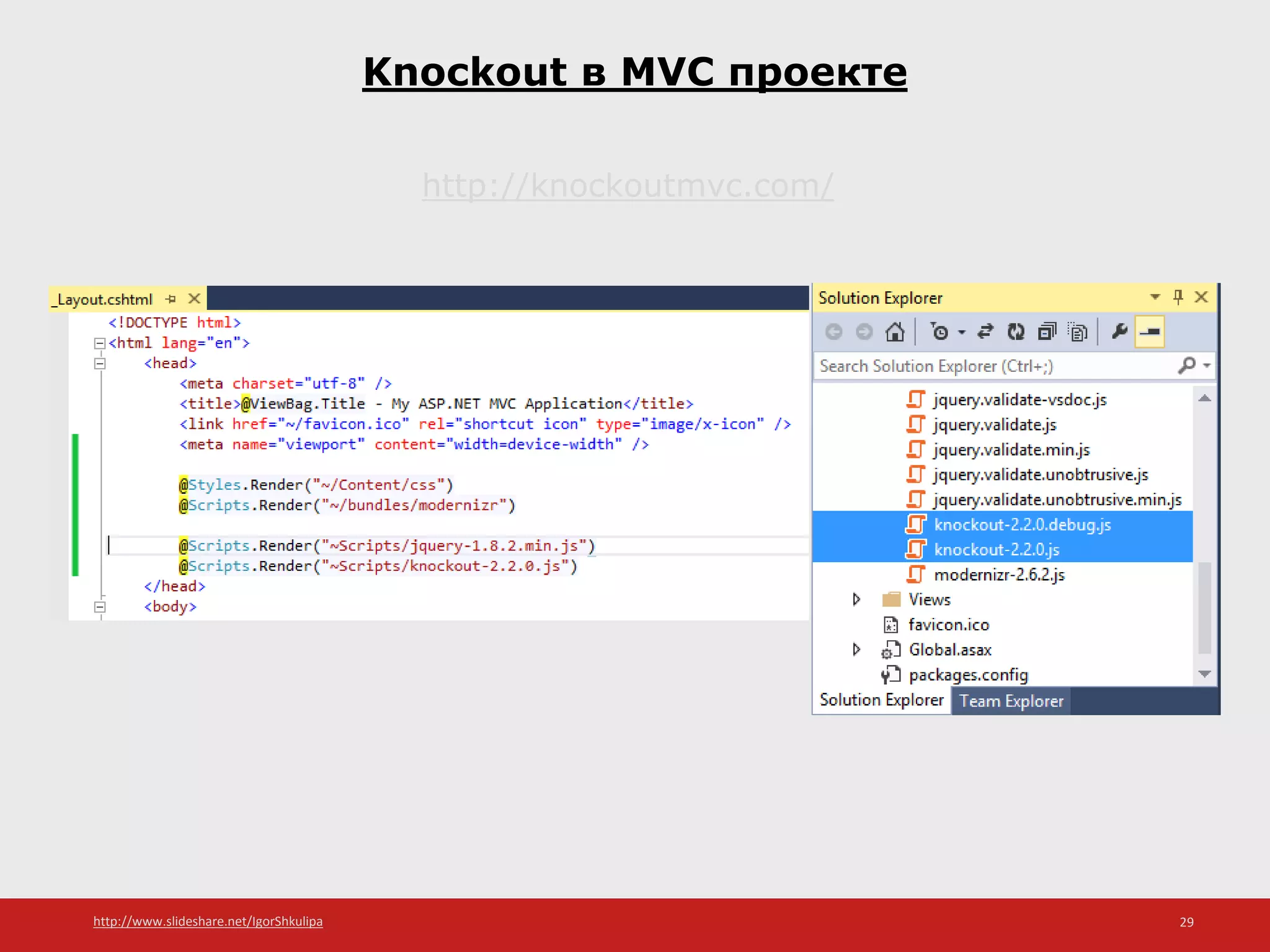Switch to the Solution Explorer bottom tab
The width and height of the screenshot is (1270, 952).
(x=881, y=700)
